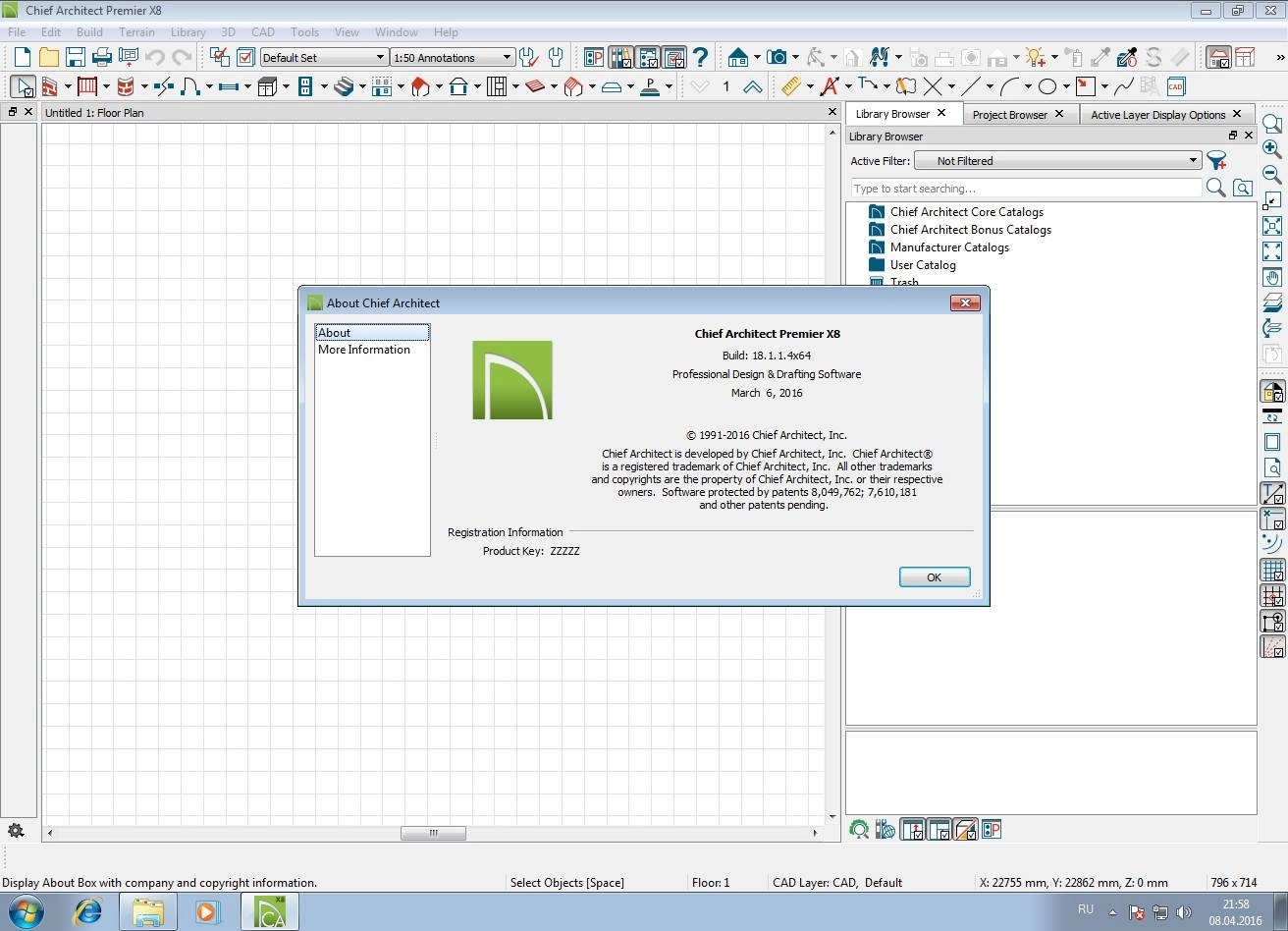
Task: Toggle the Library Browser bookshelf button
Action: pyautogui.click(x=620, y=57)
